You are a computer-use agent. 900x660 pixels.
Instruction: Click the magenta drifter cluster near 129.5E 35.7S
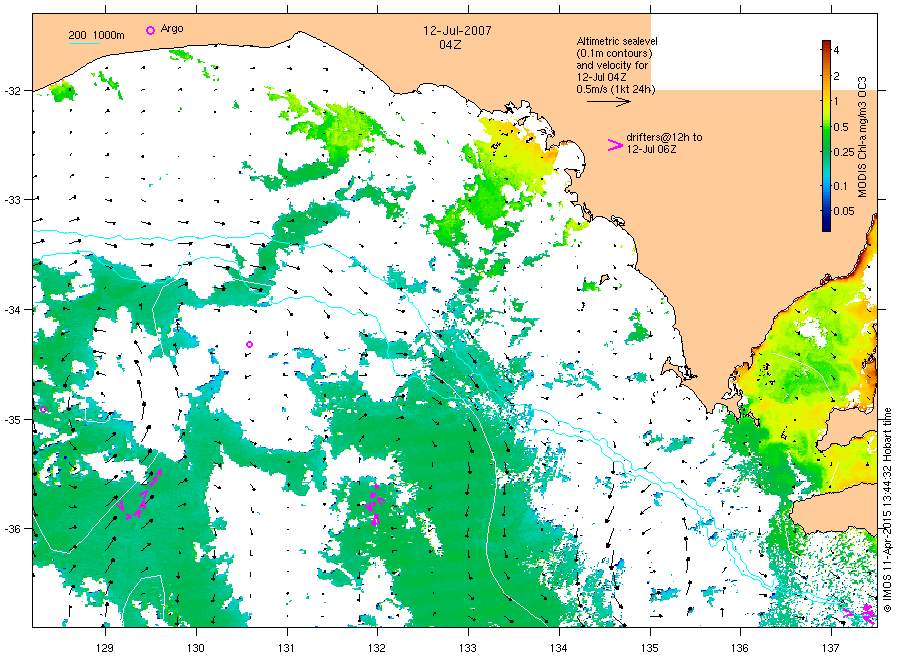141,495
